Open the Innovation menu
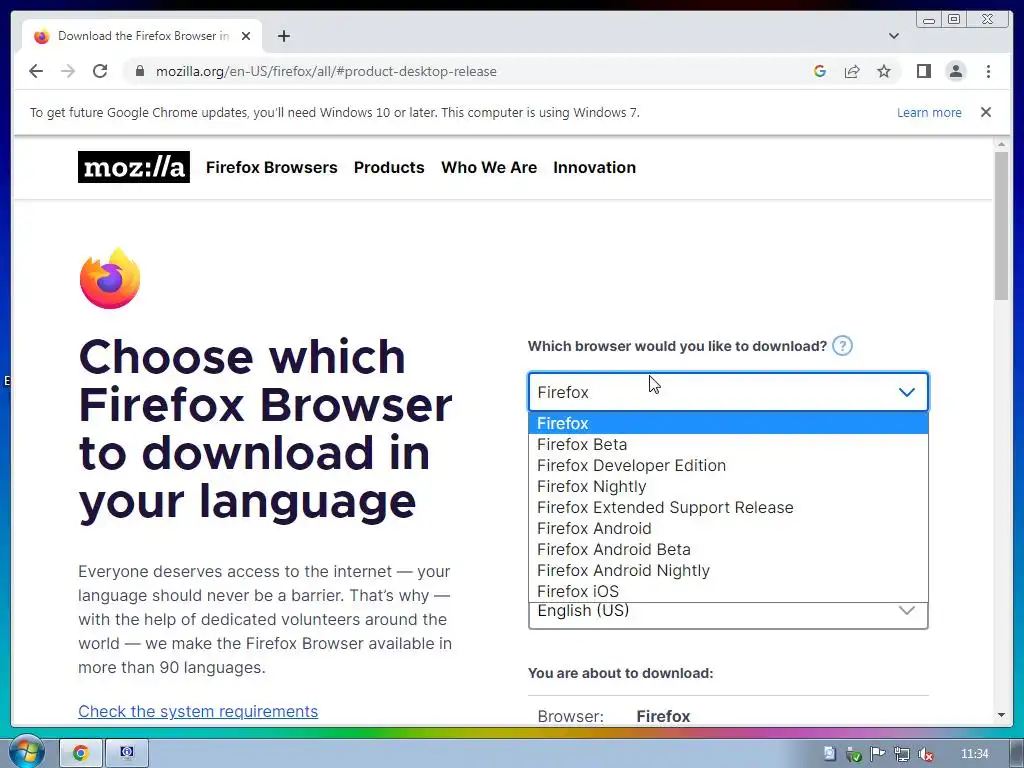The width and height of the screenshot is (1024, 768). [x=594, y=167]
